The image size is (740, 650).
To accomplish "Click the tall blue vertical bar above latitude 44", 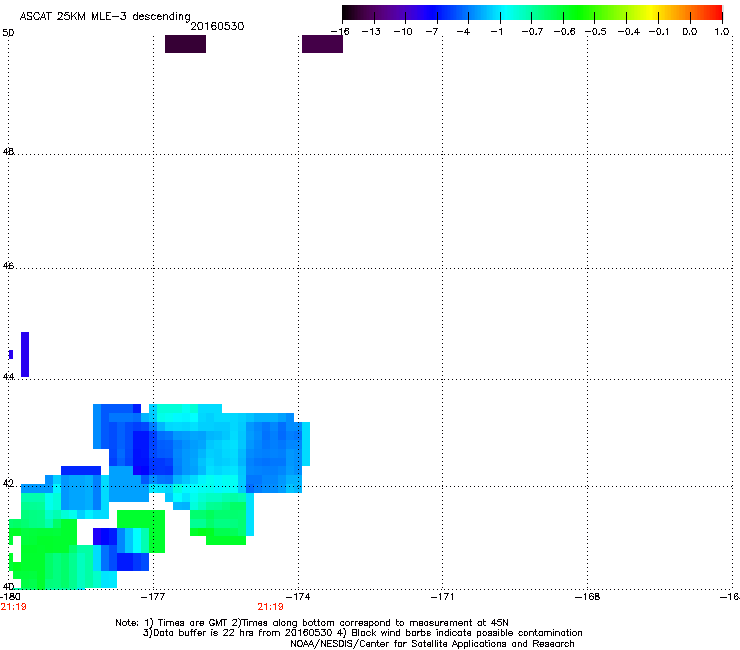I will click(x=25, y=355).
